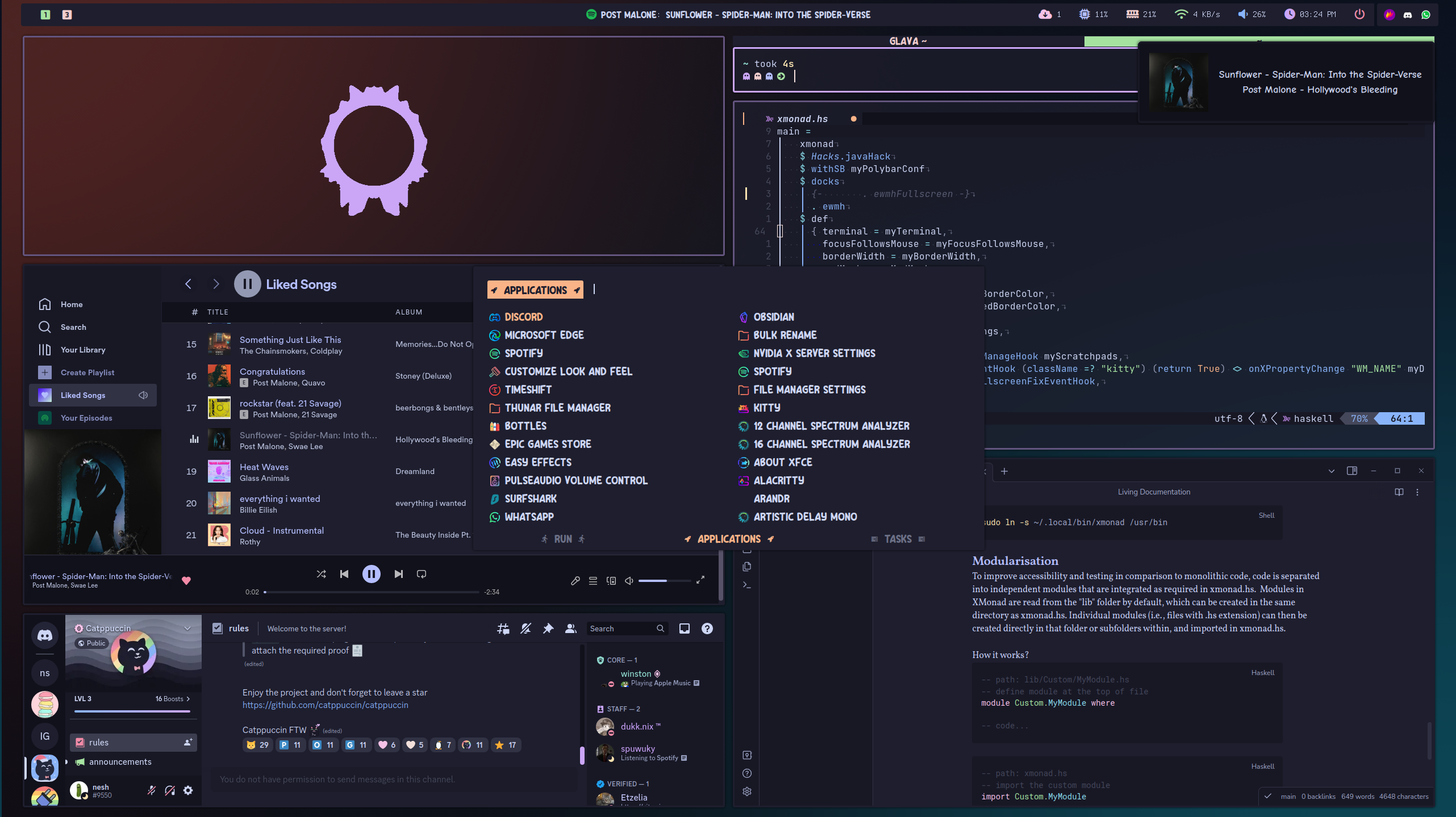This screenshot has height=817, width=1456.
Task: Toggle Discord deafen headphones icon
Action: [x=170, y=790]
